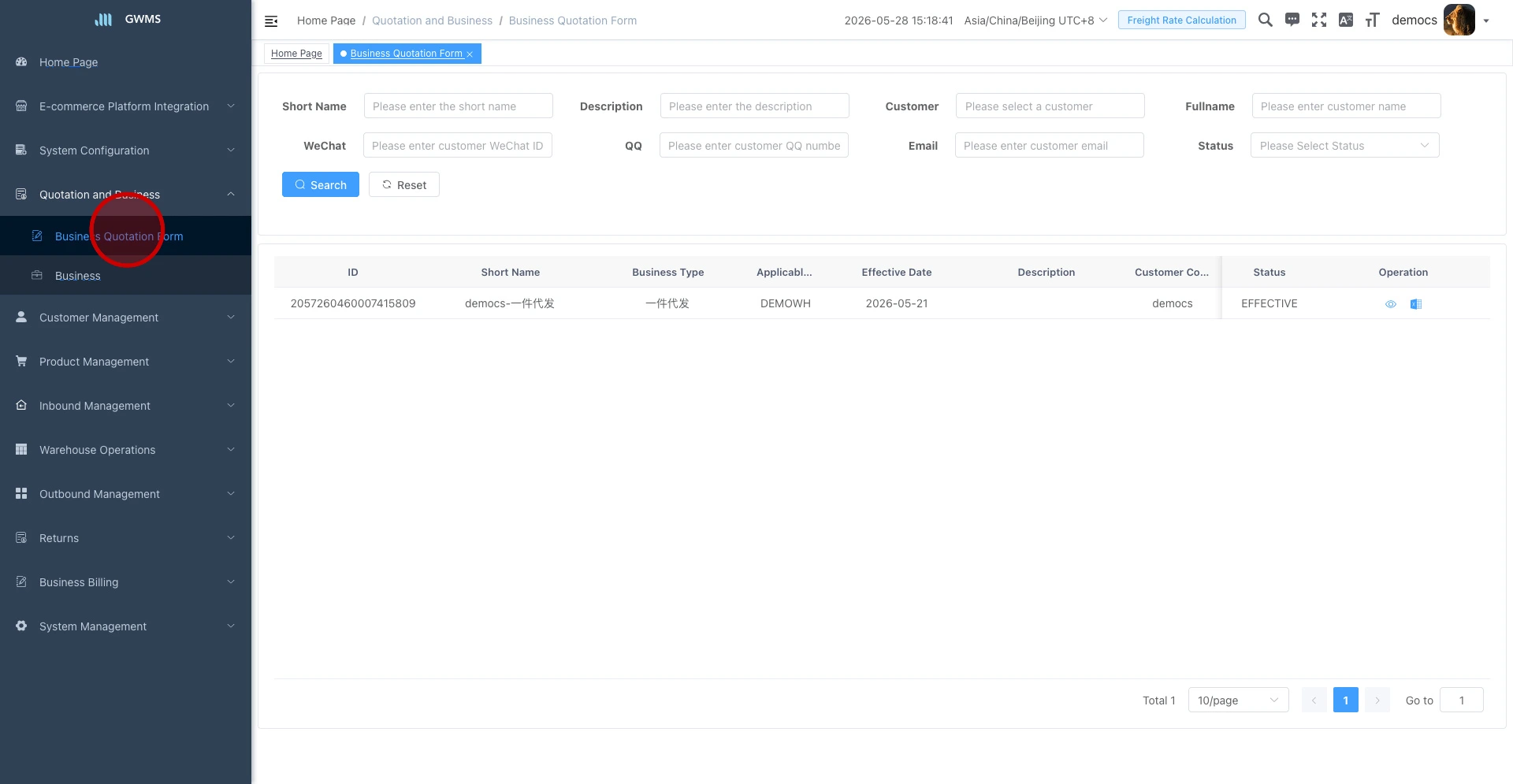Image resolution: width=1513 pixels, height=784 pixels.
Task: Focus the Go to page number field
Action: pos(1462,700)
